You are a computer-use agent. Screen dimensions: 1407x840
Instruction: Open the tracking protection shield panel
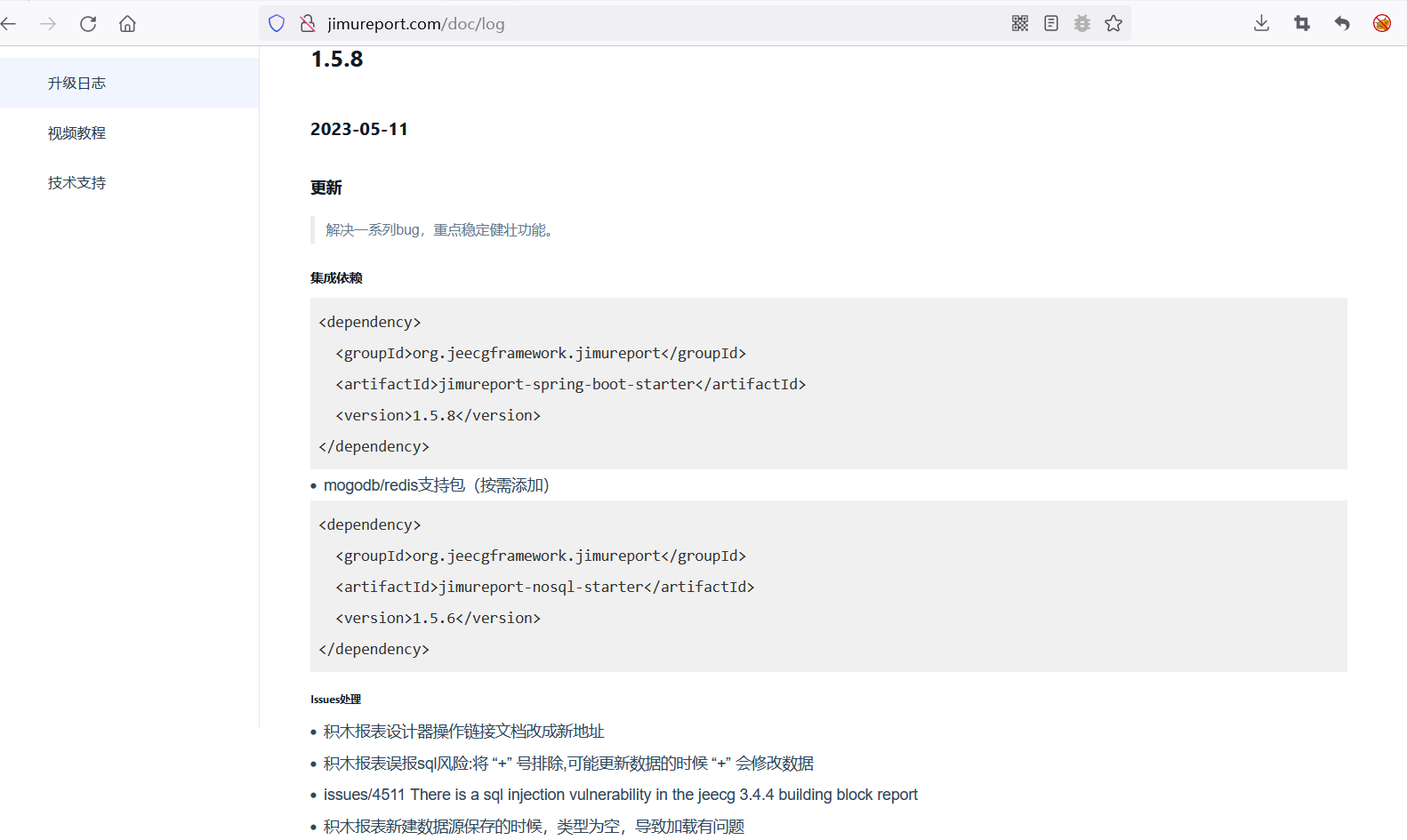tap(277, 24)
